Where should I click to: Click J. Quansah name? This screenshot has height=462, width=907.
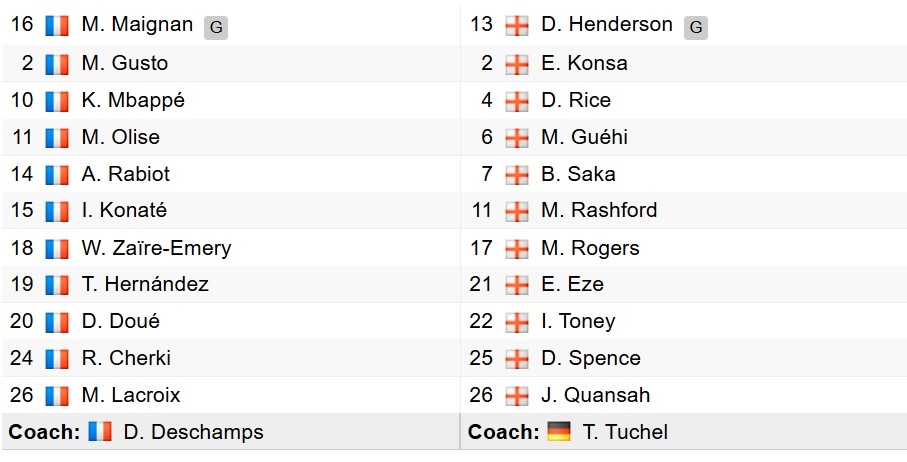point(596,395)
